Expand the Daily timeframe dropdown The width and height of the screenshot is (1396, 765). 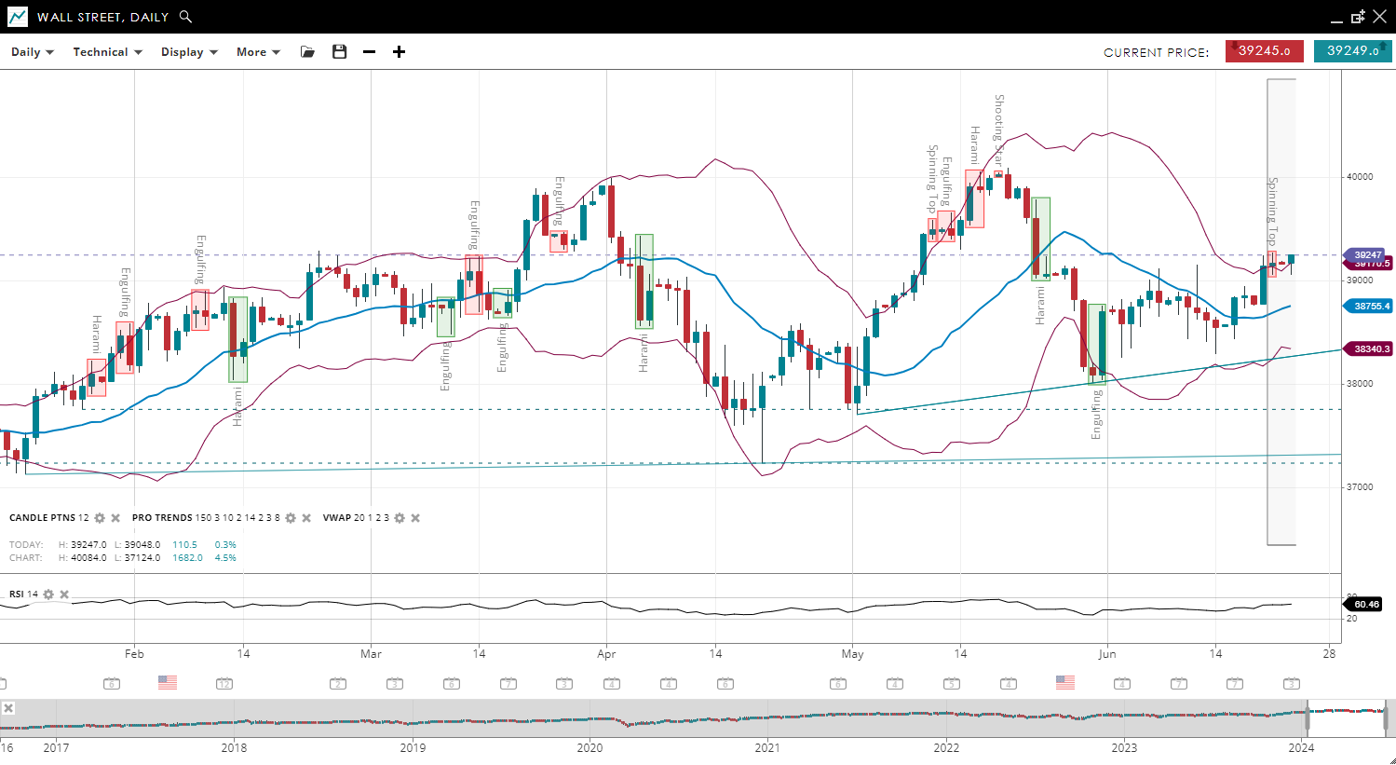32,52
